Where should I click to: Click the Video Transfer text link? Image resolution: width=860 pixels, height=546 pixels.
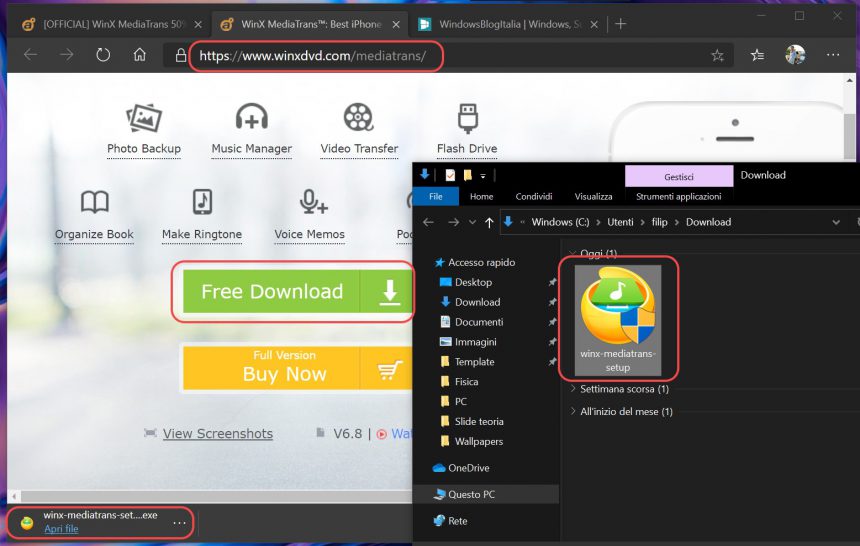click(x=359, y=149)
